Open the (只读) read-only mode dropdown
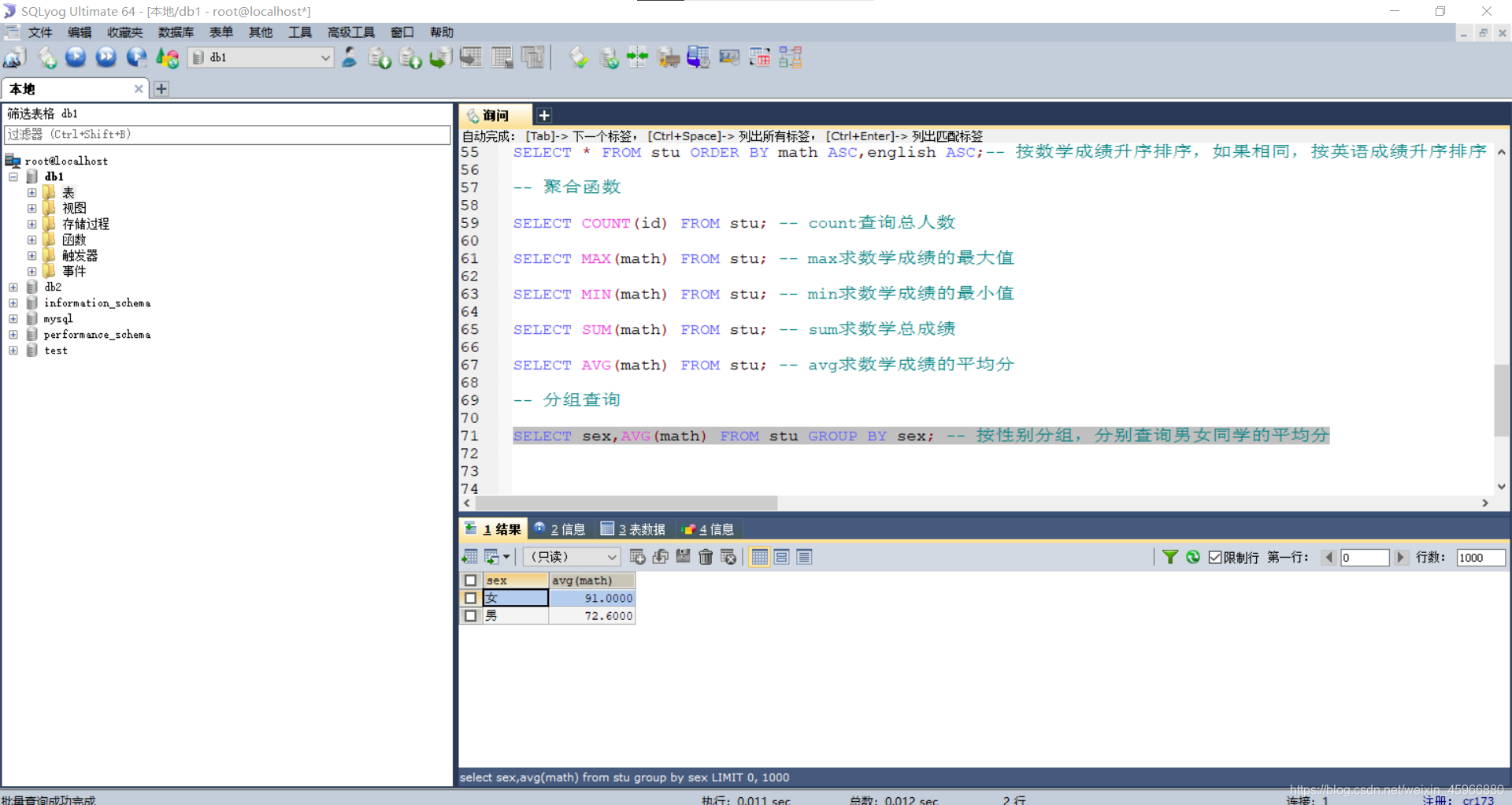1512x805 pixels. (x=572, y=557)
